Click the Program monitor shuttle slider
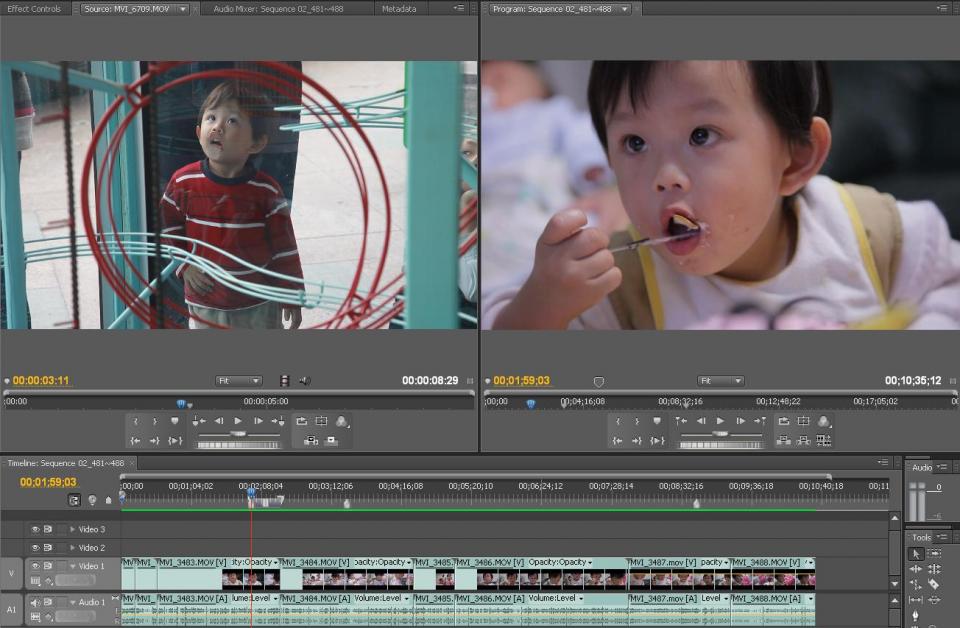The image size is (960, 628). pyautogui.click(x=721, y=434)
